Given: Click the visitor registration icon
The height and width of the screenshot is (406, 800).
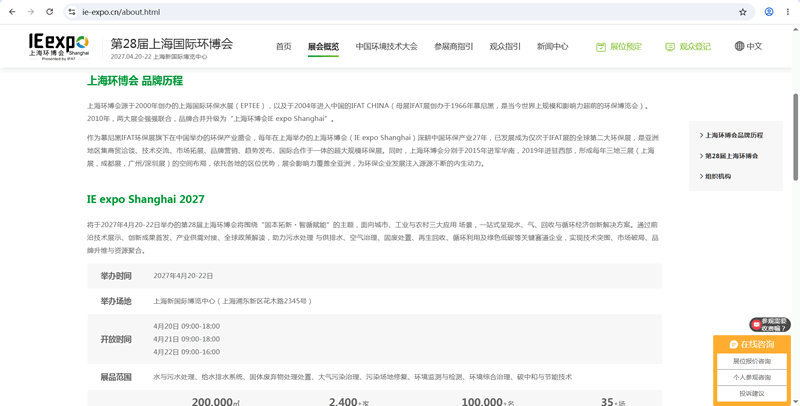Looking at the screenshot, I should [x=670, y=47].
